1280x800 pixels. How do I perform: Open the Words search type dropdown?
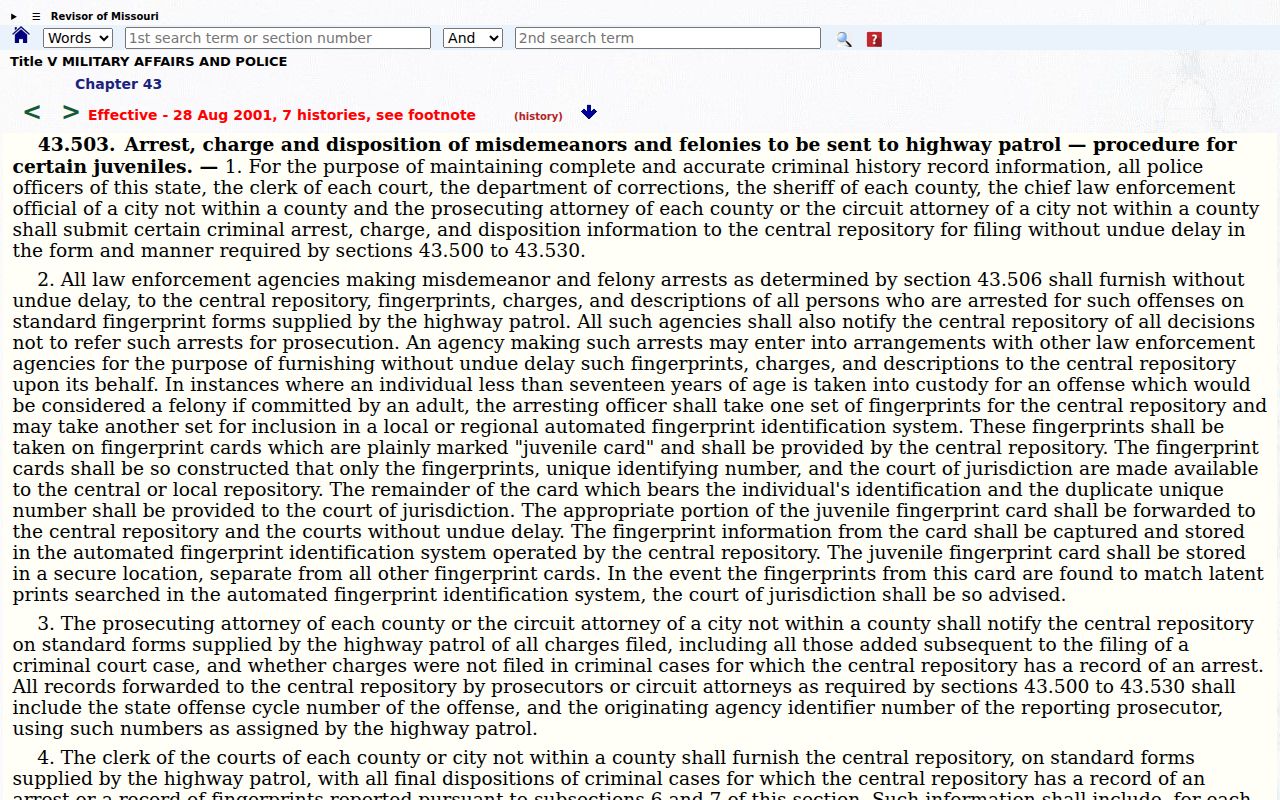tap(78, 38)
